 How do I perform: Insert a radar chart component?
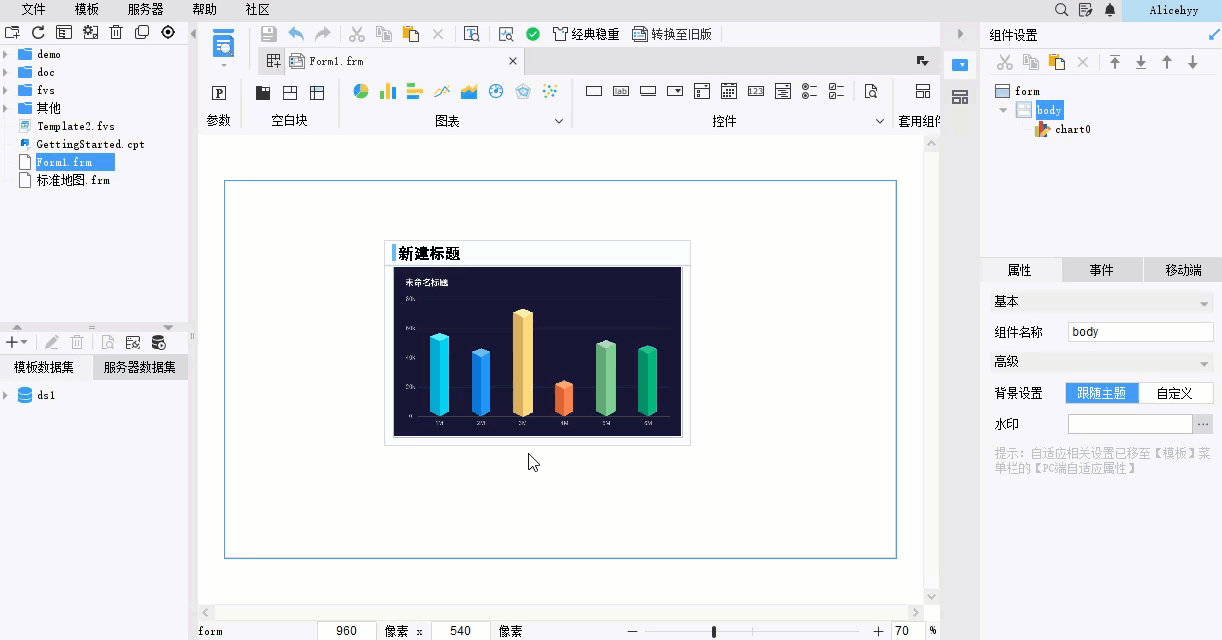pyautogui.click(x=523, y=91)
